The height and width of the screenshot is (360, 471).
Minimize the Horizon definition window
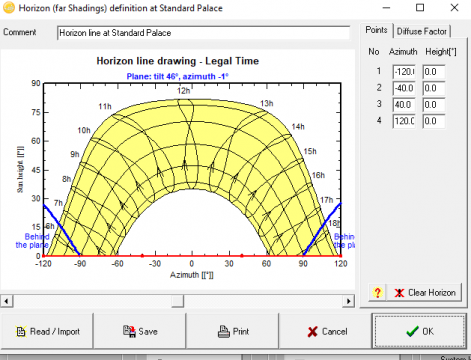(386, 7)
